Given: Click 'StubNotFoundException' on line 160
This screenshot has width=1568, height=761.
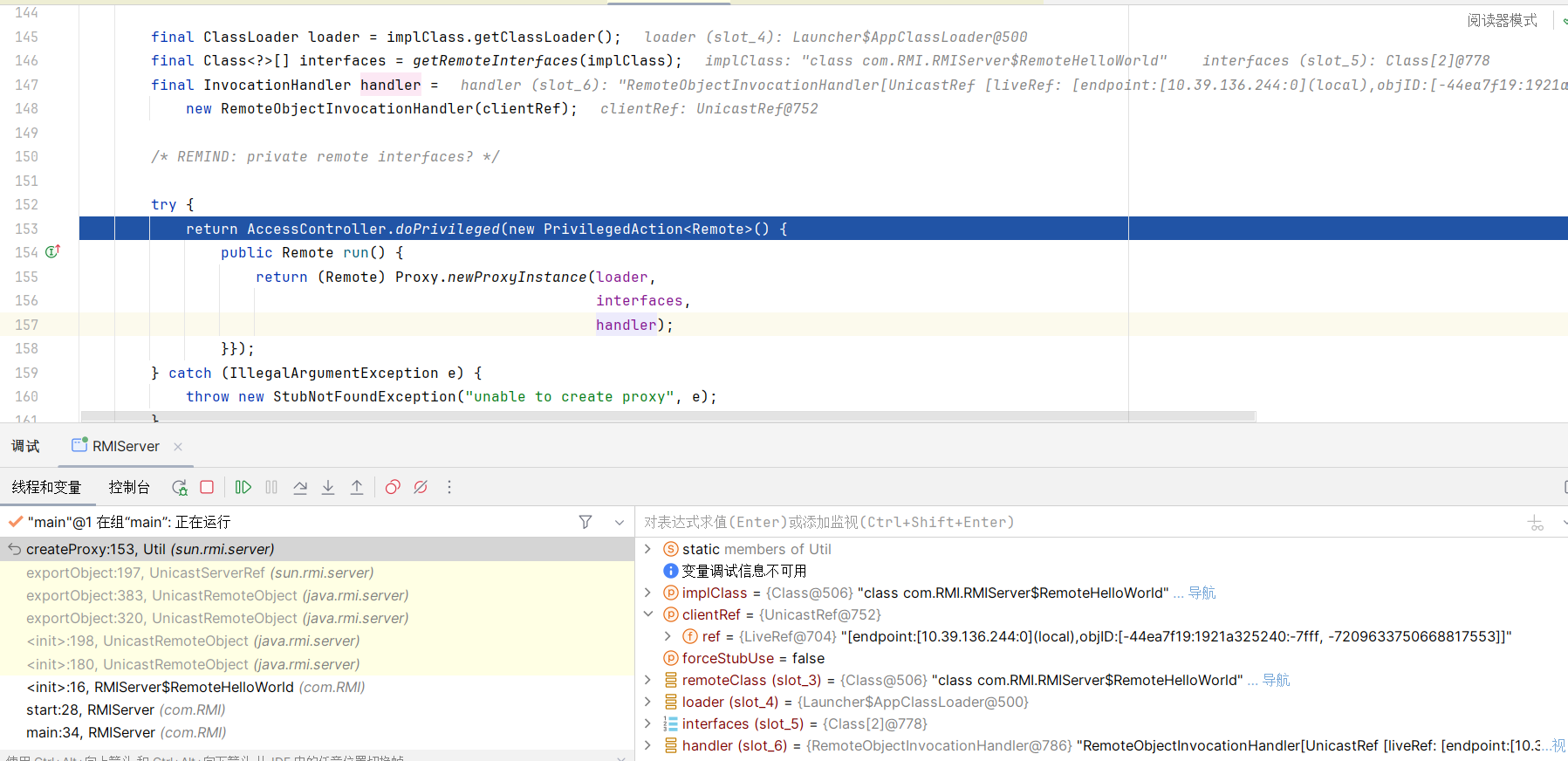Looking at the screenshot, I should (364, 396).
